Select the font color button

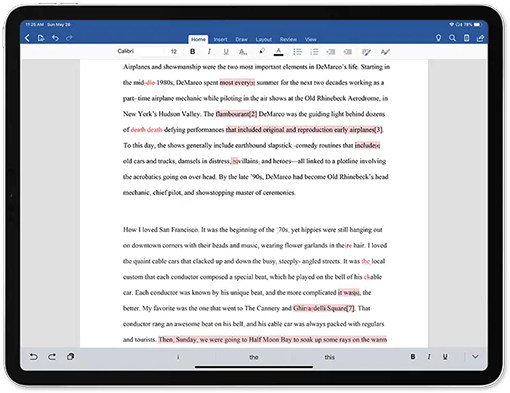click(x=279, y=52)
